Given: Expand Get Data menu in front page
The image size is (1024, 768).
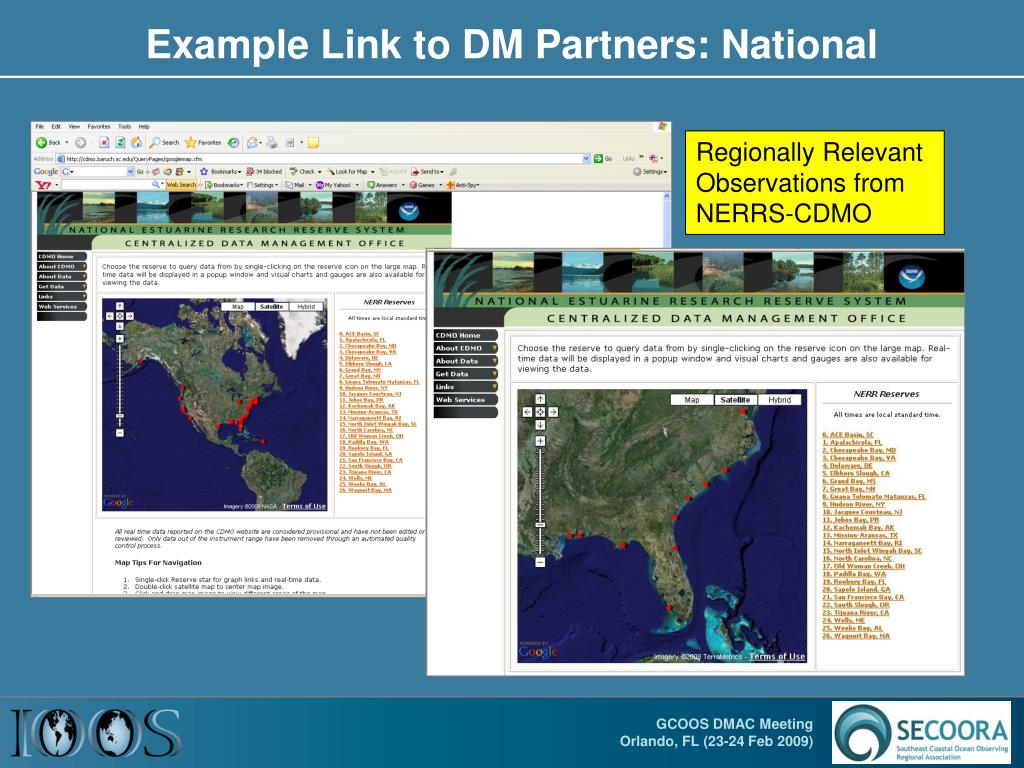Looking at the screenshot, I should (x=494, y=374).
